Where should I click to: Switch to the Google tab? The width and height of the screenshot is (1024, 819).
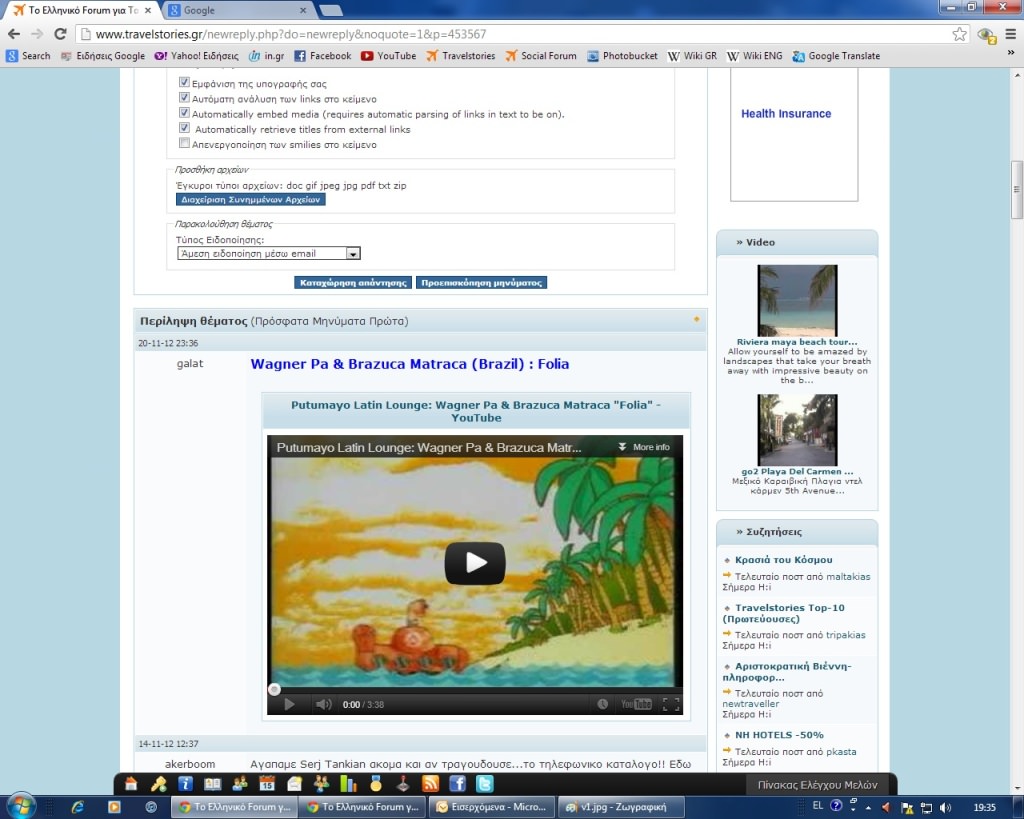(x=236, y=10)
